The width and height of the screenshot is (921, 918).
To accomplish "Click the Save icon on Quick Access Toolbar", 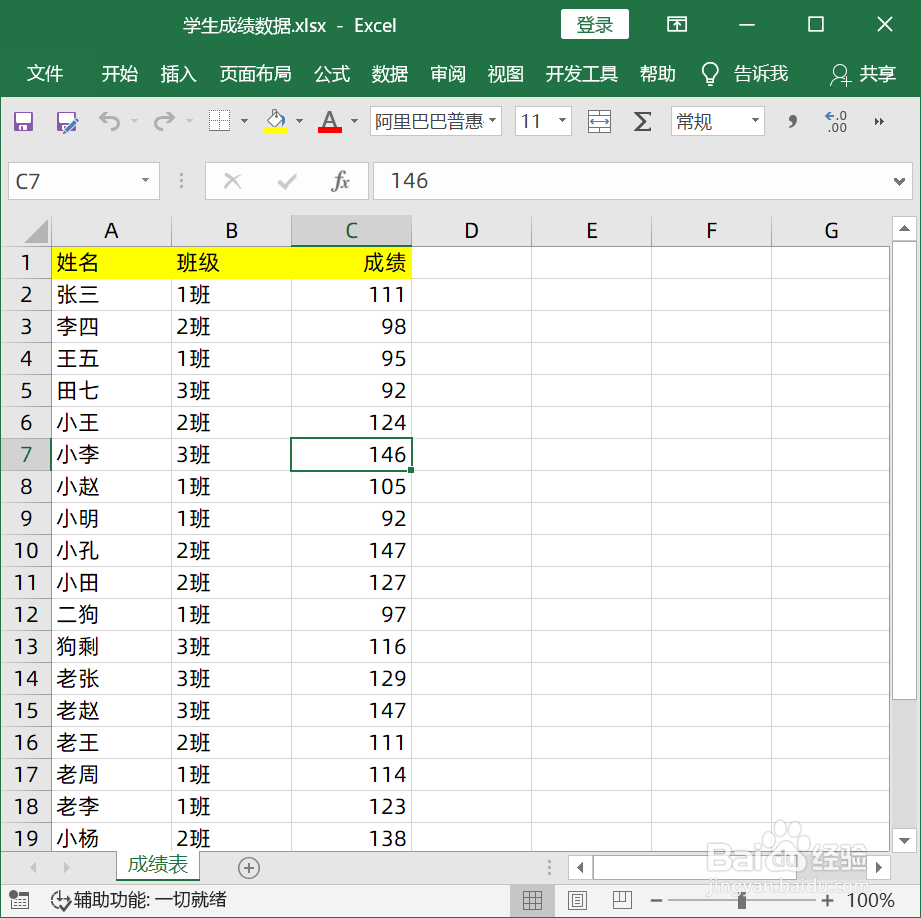I will 22,121.
